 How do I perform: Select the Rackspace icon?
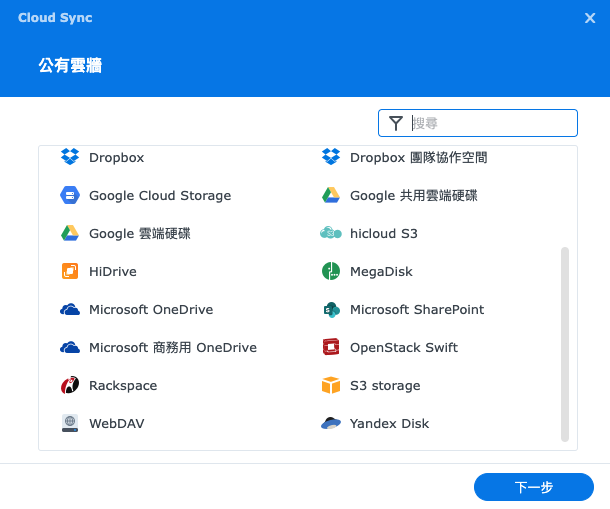[x=70, y=385]
